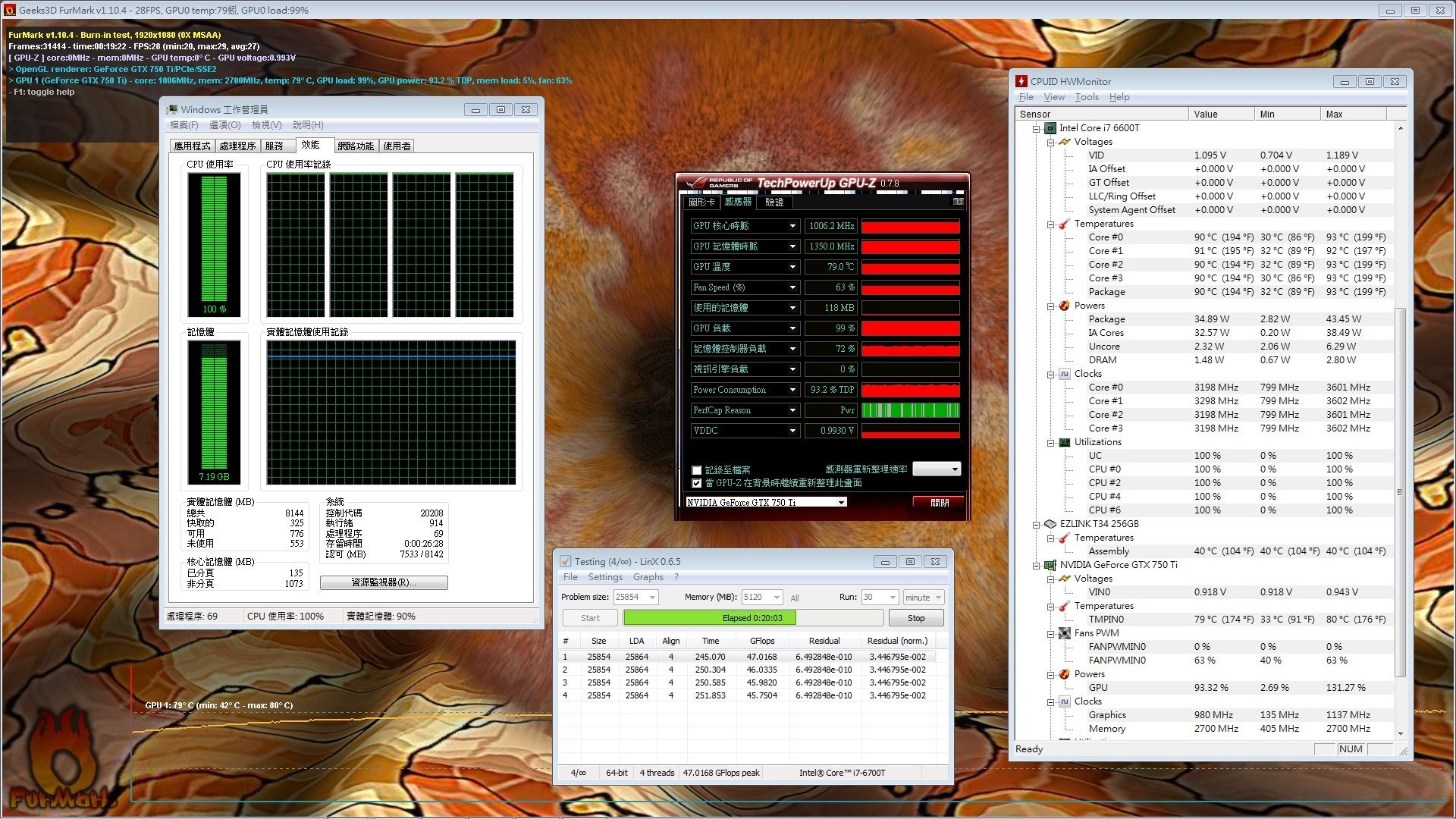The image size is (1456, 819).
Task: Click the LinX GFlops column header
Action: coord(762,641)
